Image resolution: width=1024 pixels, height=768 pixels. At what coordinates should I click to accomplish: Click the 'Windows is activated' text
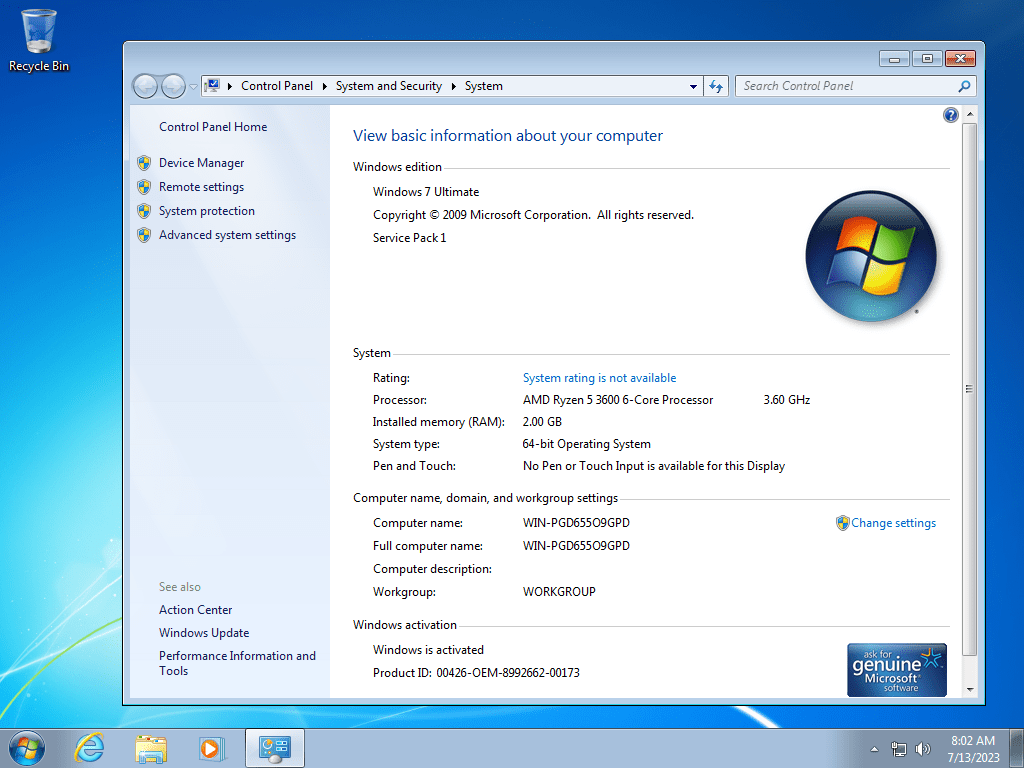point(428,650)
